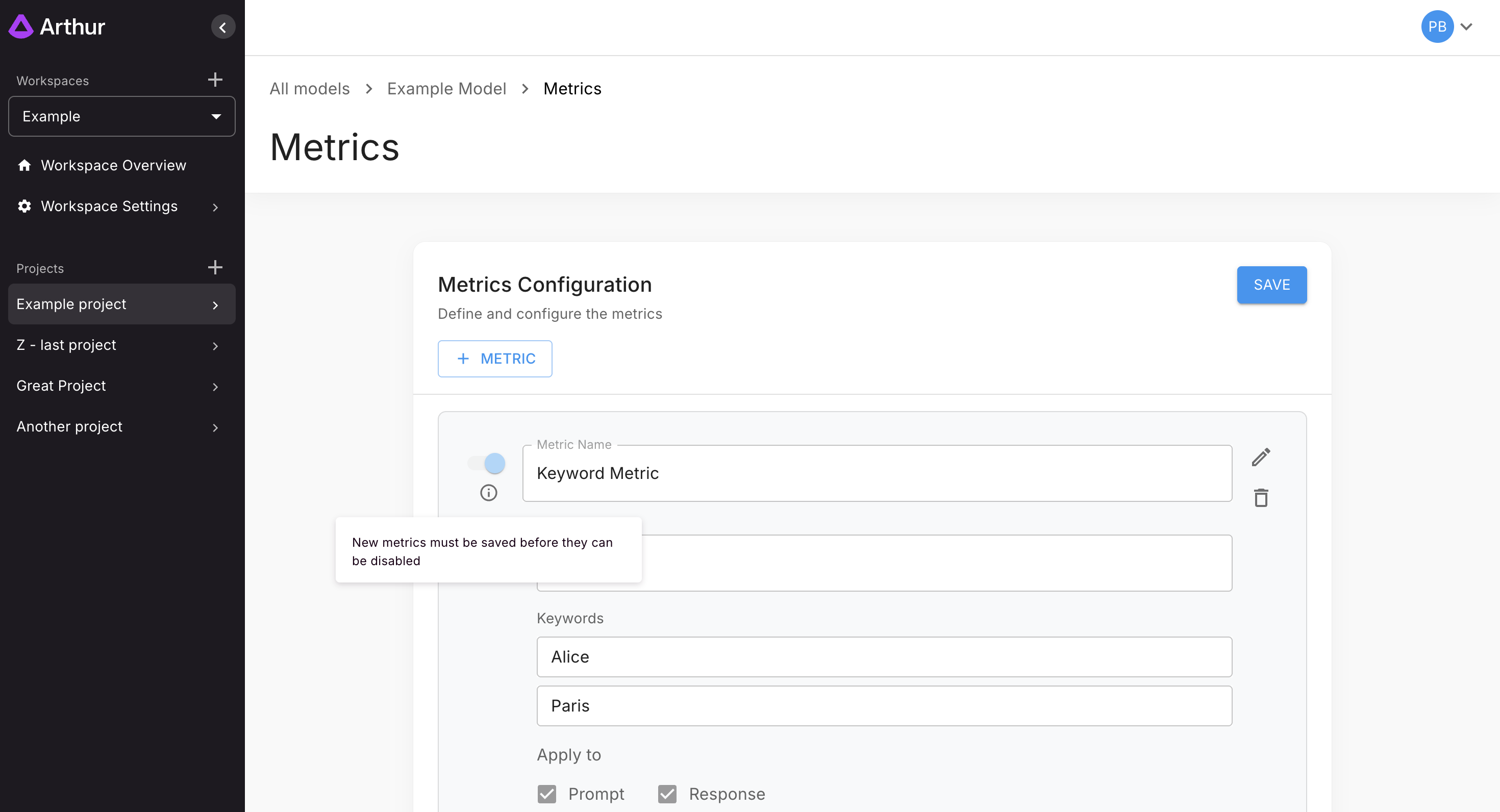Open the Example workspace dropdown

click(x=122, y=116)
